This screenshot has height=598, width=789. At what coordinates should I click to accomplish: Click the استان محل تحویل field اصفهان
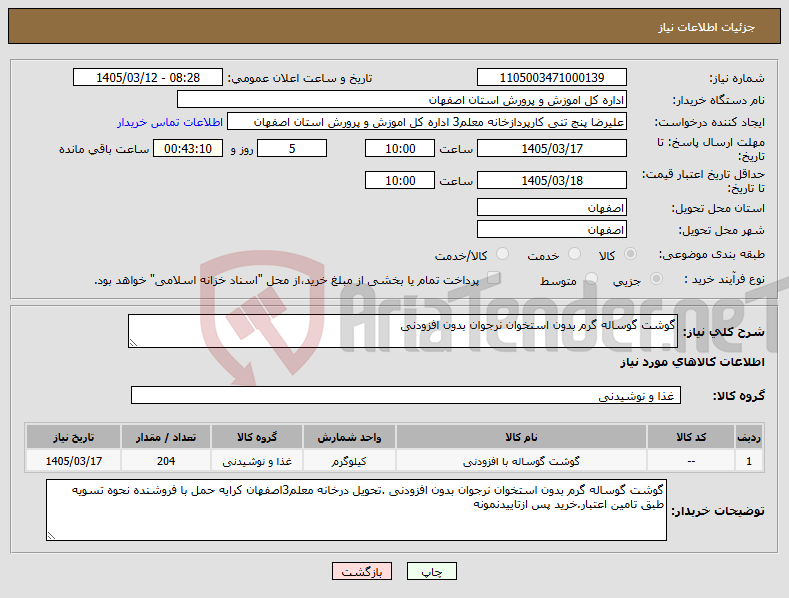click(x=551, y=207)
